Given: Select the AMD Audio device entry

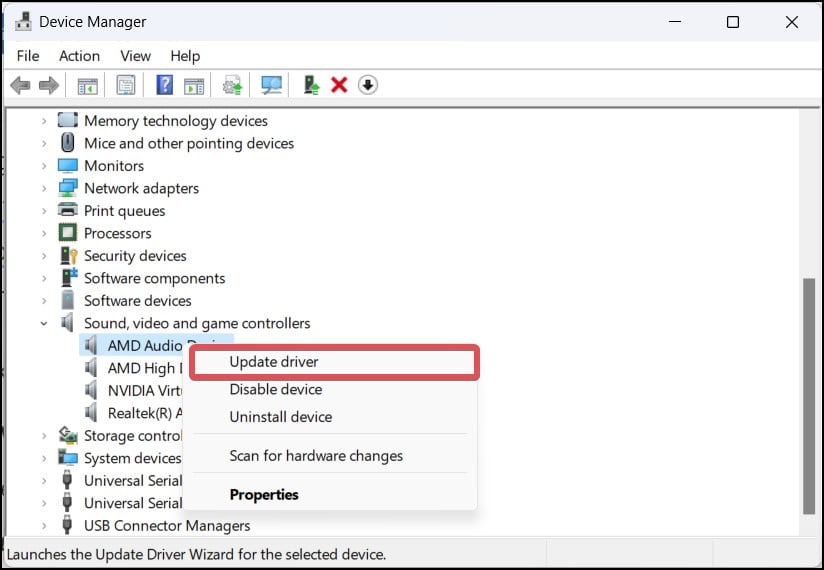Looking at the screenshot, I should coord(145,346).
